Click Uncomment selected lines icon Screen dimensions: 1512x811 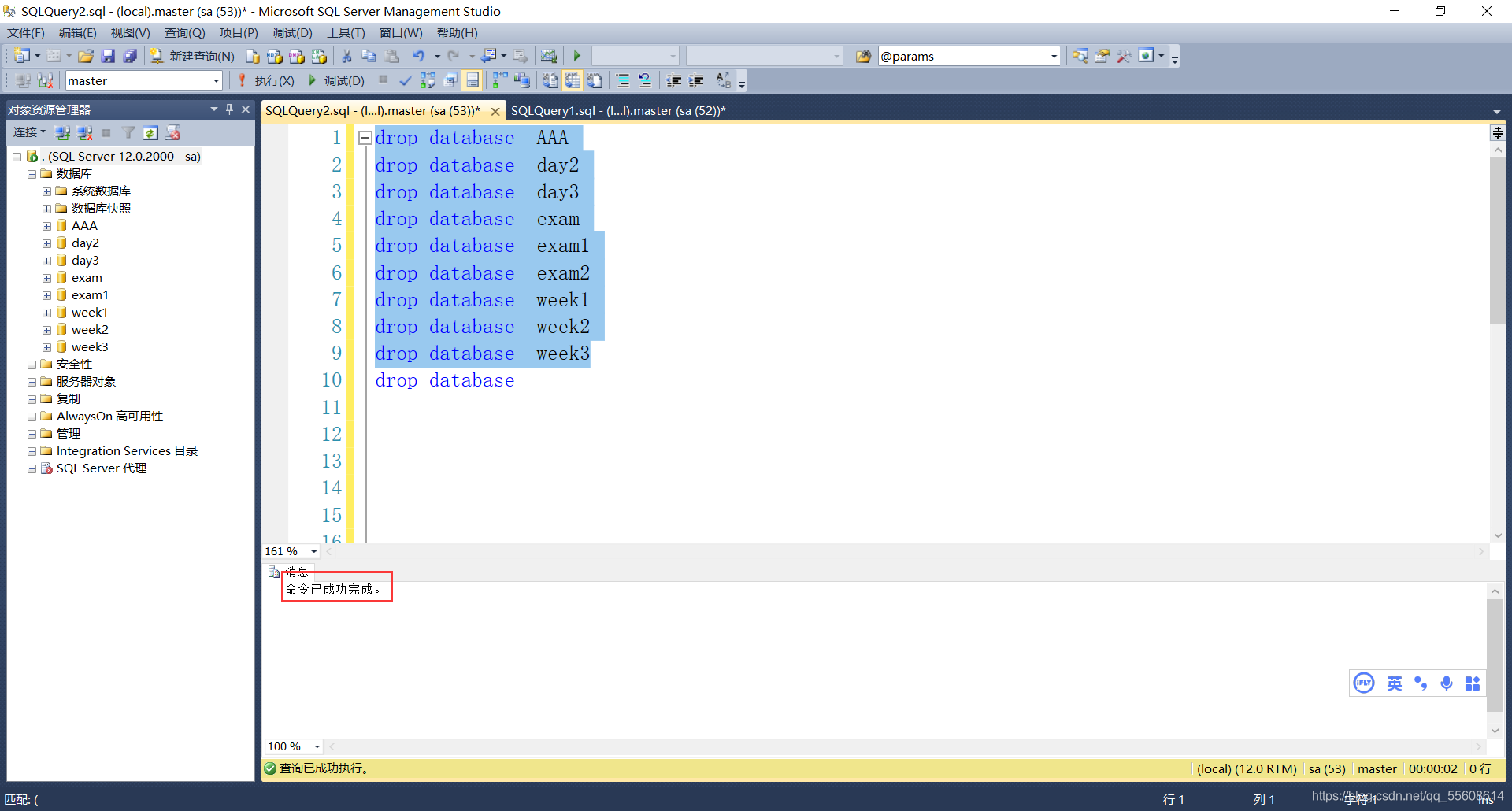pos(645,80)
